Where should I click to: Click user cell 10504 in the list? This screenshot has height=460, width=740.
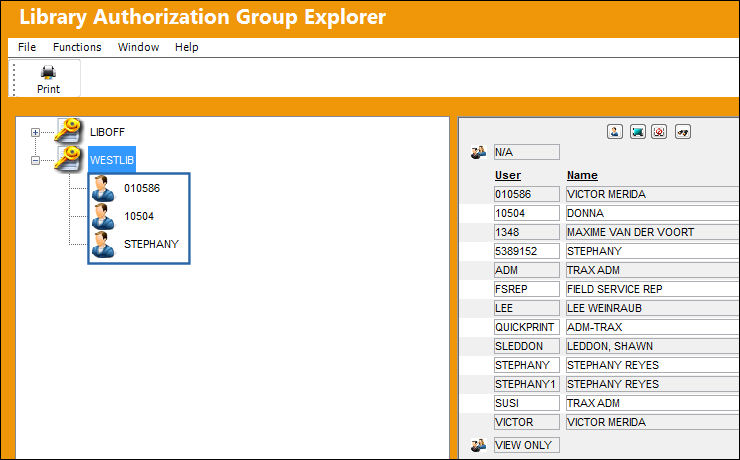(x=527, y=213)
